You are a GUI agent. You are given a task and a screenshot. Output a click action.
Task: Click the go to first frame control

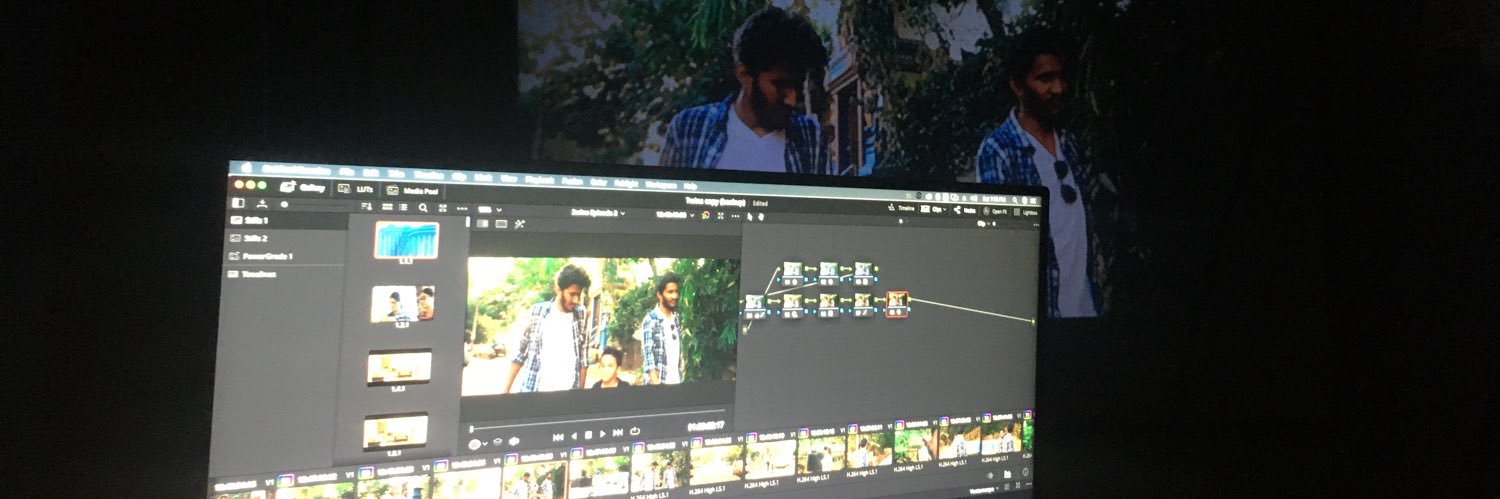(x=558, y=438)
